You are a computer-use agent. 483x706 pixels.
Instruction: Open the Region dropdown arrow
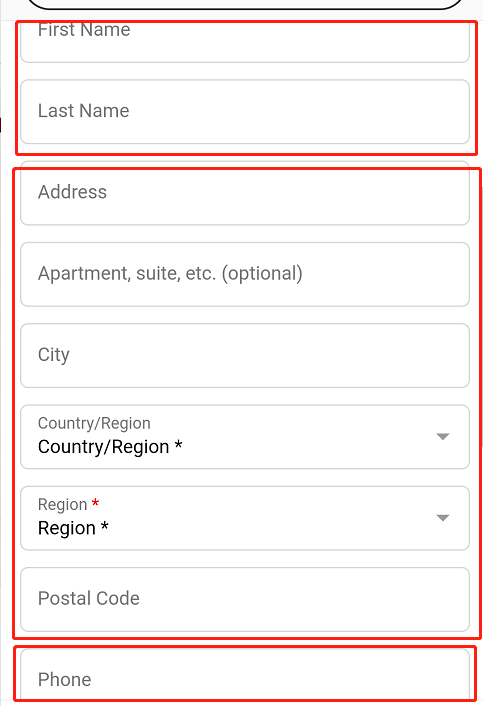point(443,518)
